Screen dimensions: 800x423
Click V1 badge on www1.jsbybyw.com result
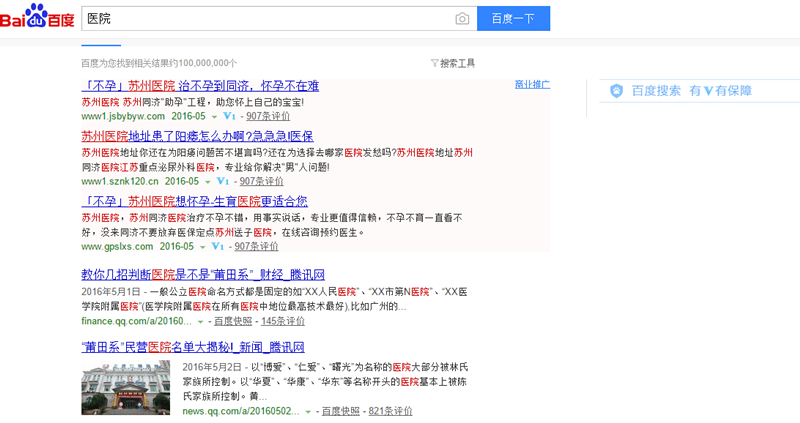pos(230,116)
